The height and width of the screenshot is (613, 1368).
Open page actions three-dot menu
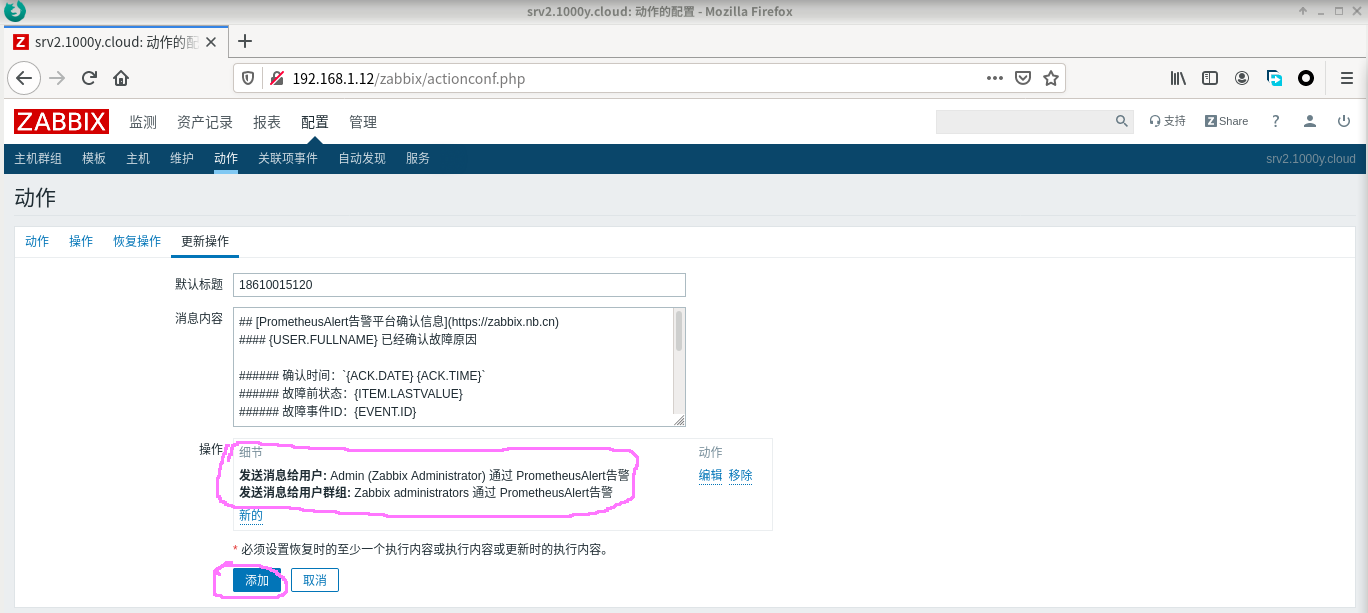point(994,78)
